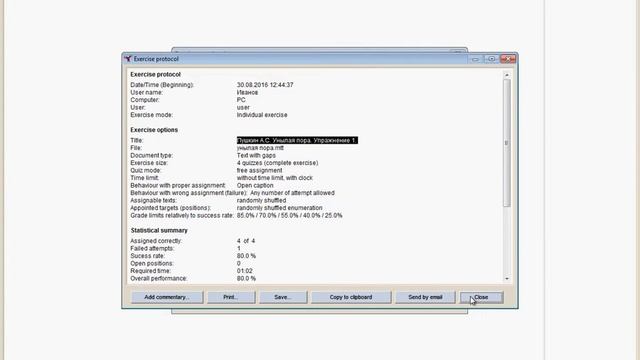Click the scrollbar up arrow

click(507, 75)
